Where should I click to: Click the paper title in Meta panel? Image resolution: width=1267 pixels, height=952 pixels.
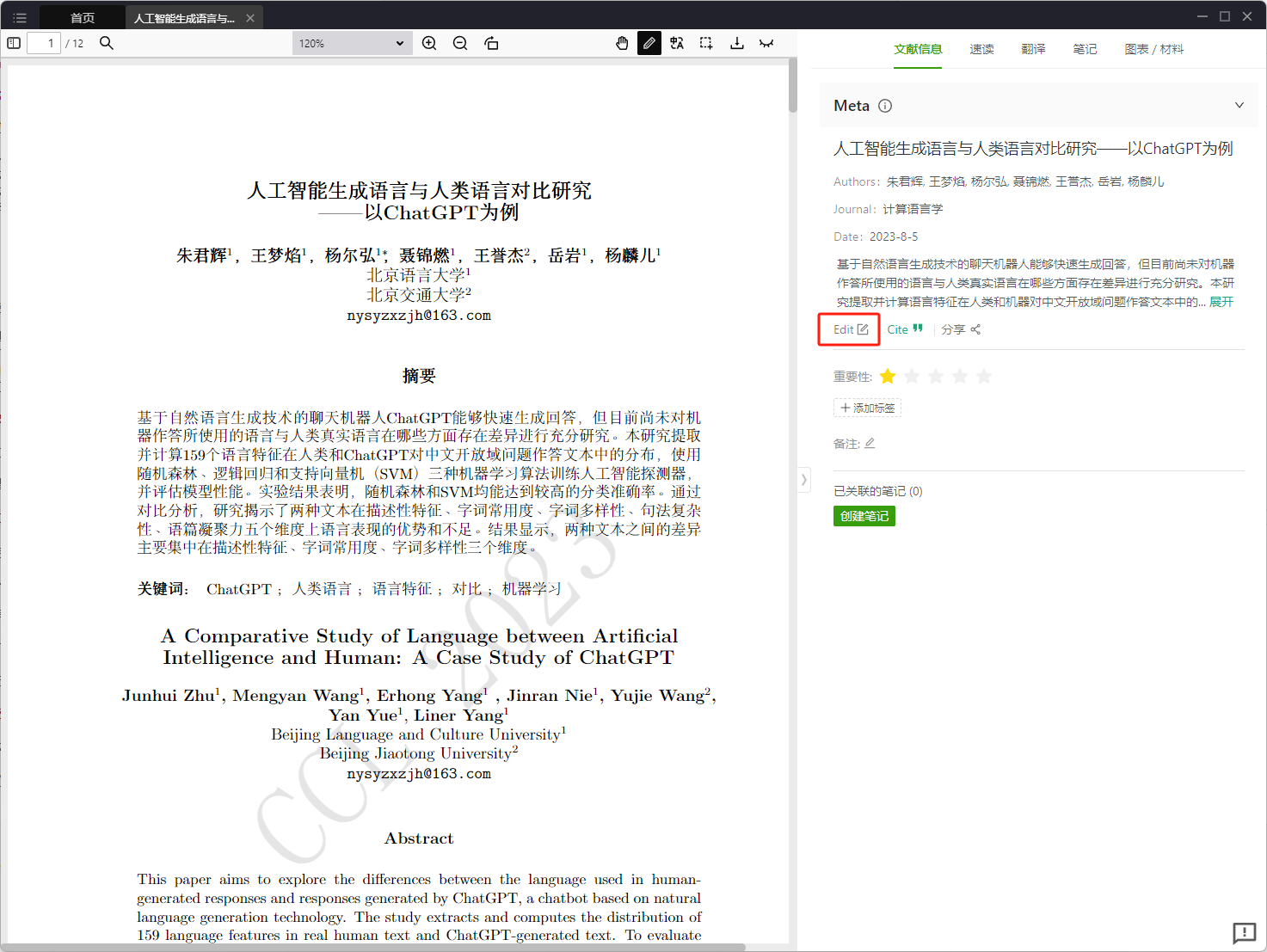coord(1033,149)
